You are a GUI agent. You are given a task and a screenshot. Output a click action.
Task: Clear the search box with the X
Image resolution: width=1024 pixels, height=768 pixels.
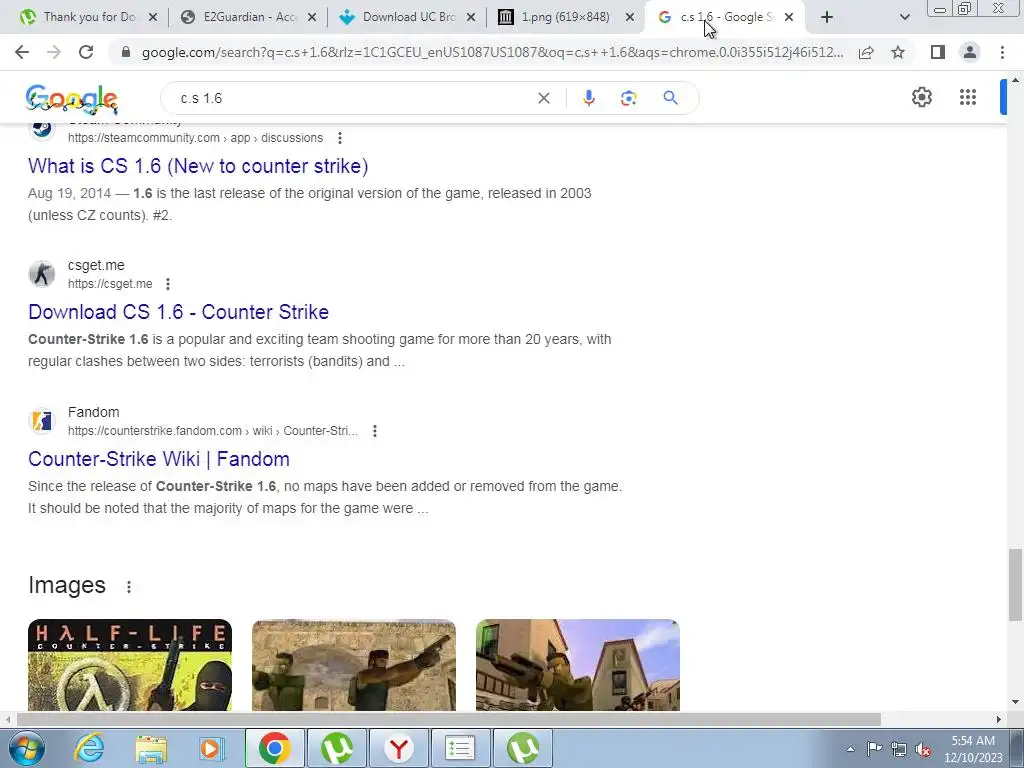coord(544,98)
